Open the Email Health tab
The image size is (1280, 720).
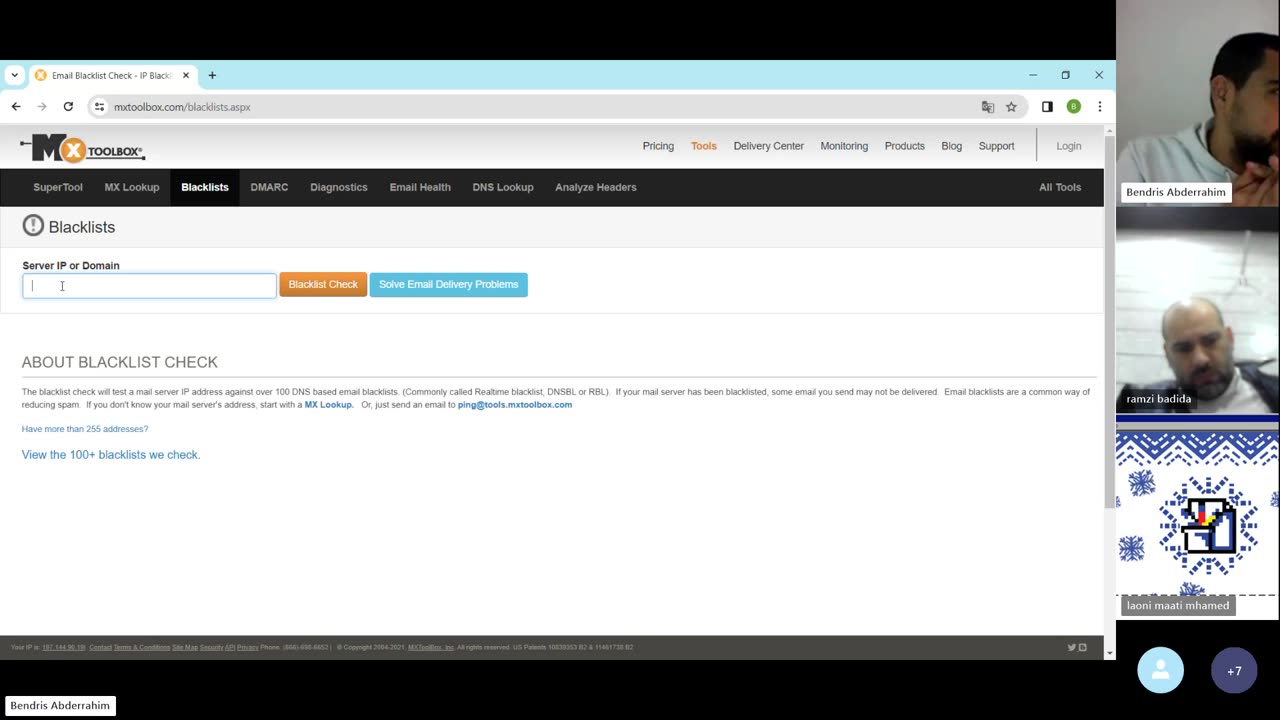[420, 187]
